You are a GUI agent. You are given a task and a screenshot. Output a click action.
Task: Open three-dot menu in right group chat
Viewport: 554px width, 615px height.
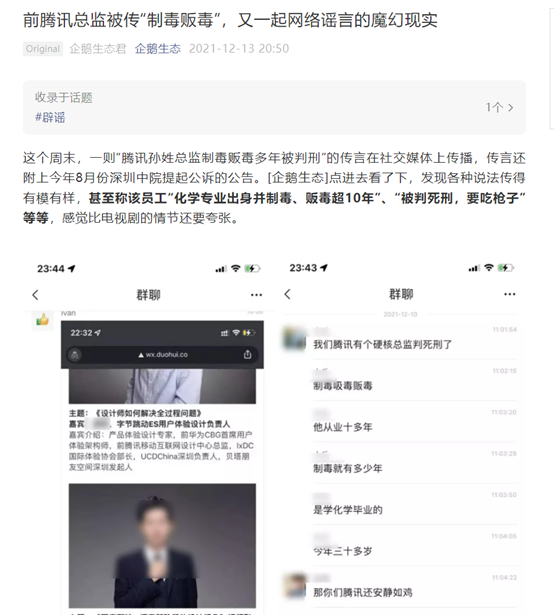point(509,294)
